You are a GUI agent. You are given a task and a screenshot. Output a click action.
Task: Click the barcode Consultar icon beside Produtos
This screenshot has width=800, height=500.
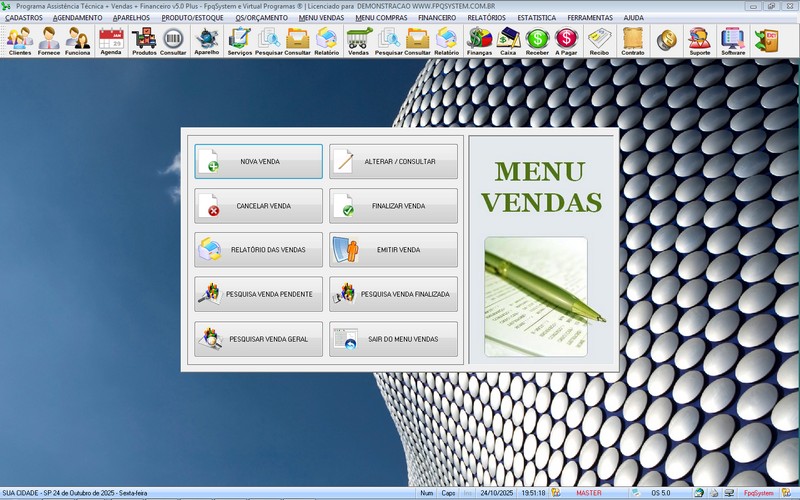173,41
